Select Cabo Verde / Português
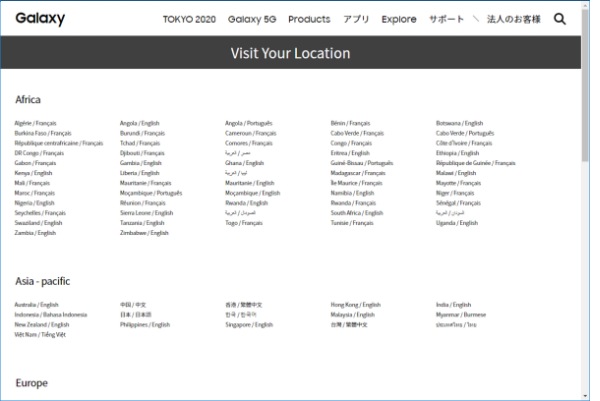Image resolution: width=600 pixels, height=401 pixels. [x=465, y=133]
